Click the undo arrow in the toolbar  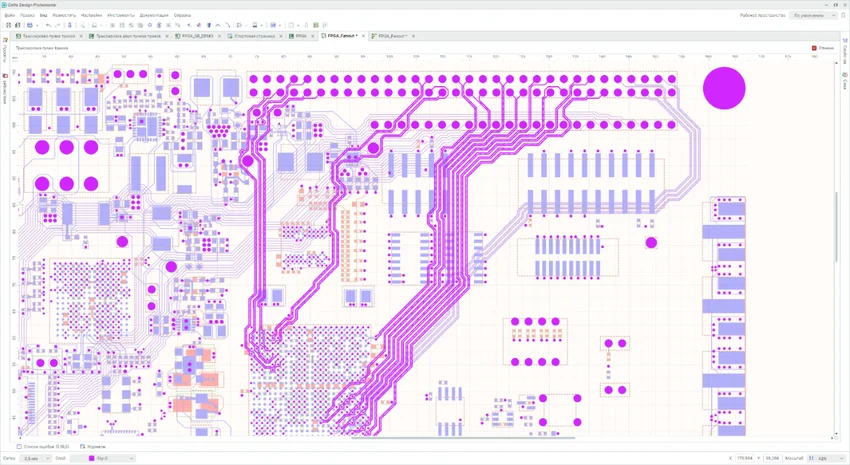(48, 25)
